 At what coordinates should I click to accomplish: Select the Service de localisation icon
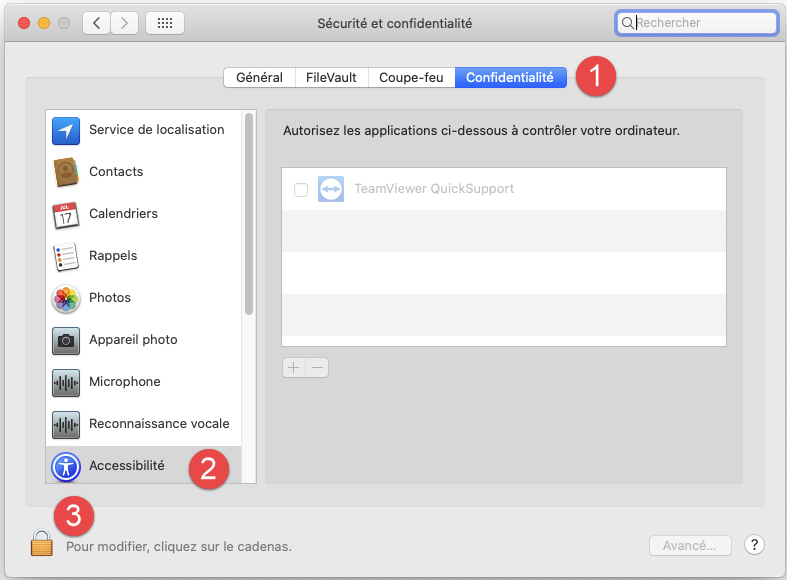[66, 130]
